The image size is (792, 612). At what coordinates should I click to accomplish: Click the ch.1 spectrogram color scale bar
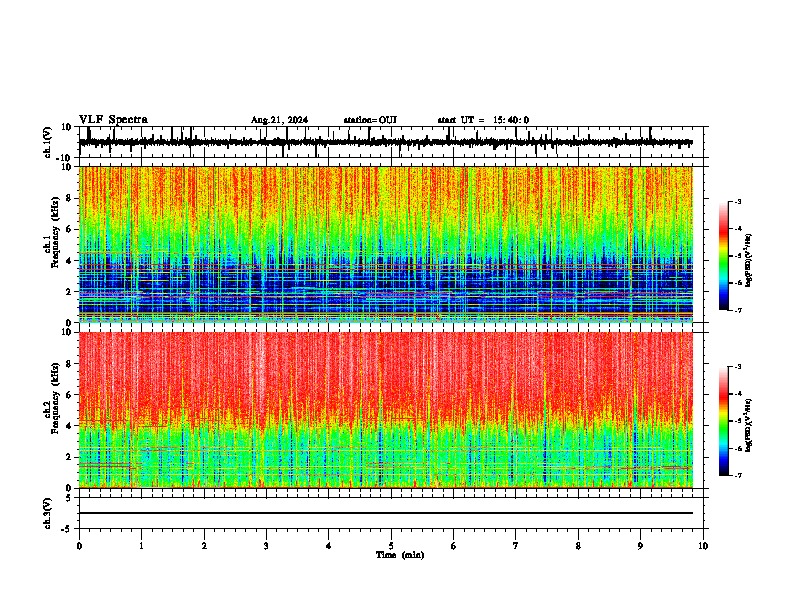[724, 256]
